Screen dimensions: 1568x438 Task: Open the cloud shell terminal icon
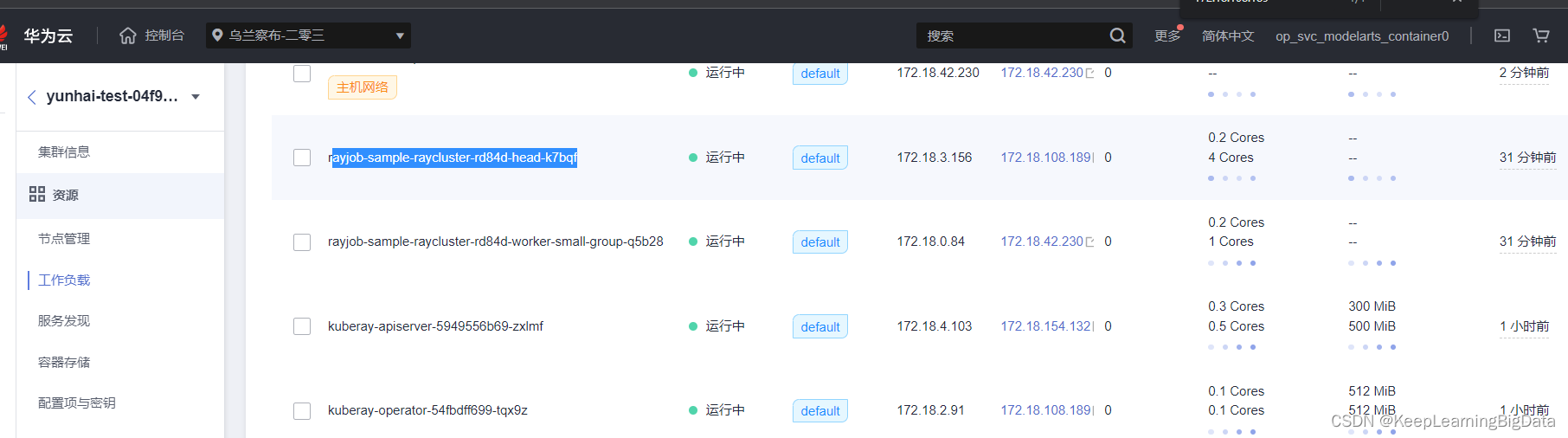click(1502, 35)
